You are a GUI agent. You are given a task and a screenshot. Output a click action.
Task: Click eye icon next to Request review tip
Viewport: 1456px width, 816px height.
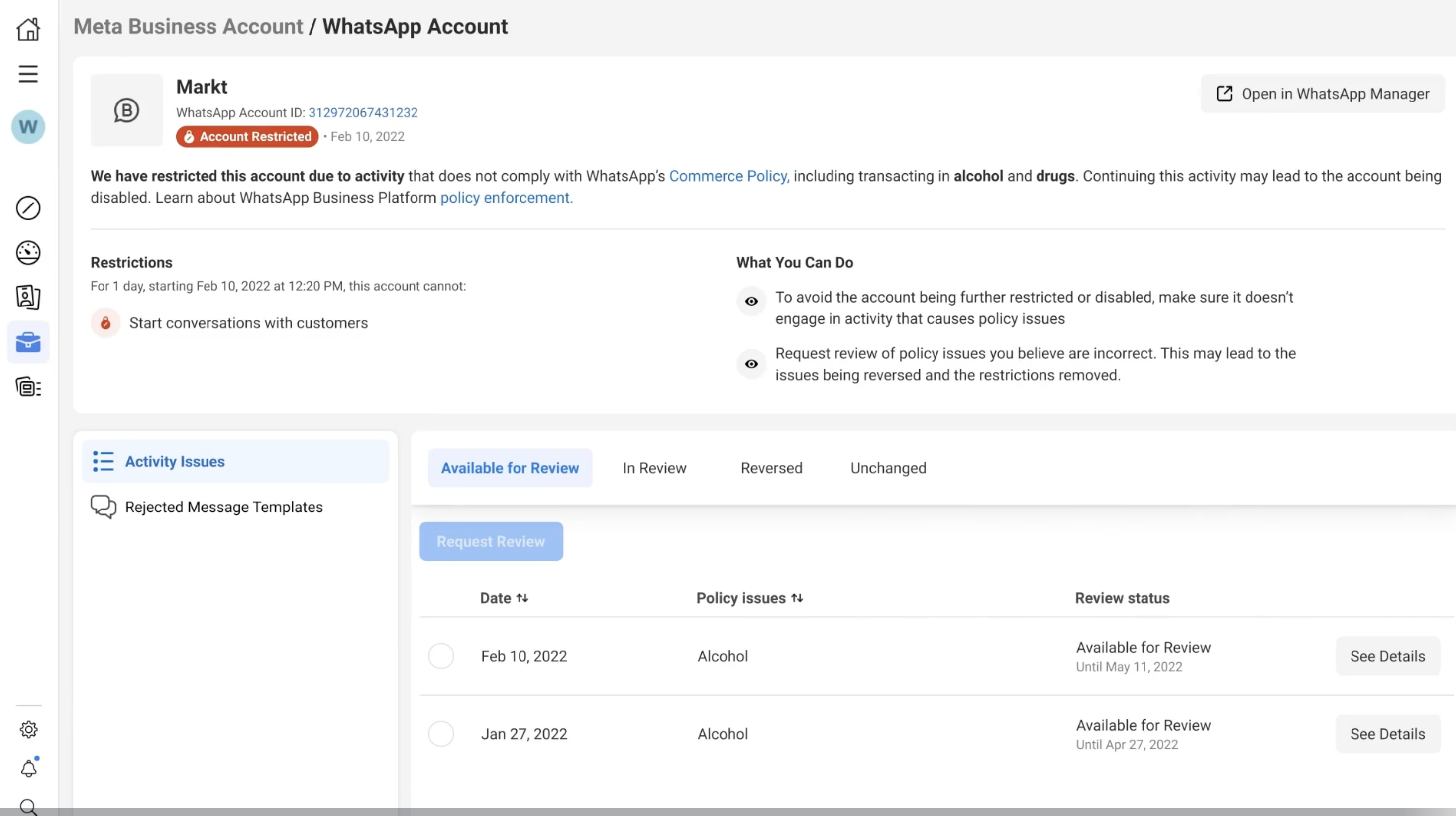[x=751, y=364]
